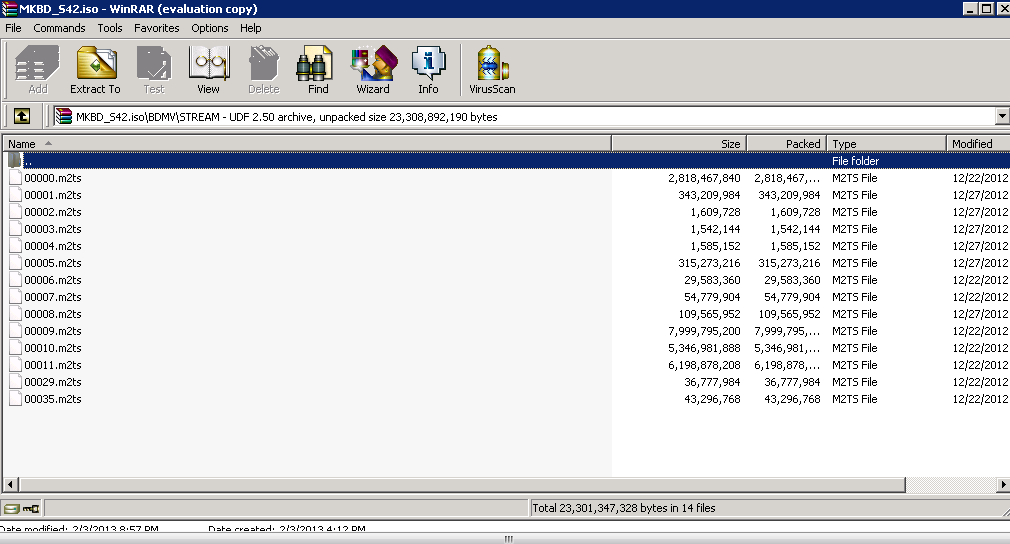1010x544 pixels.
Task: Click the Delete toolbar icon
Action: pos(264,70)
